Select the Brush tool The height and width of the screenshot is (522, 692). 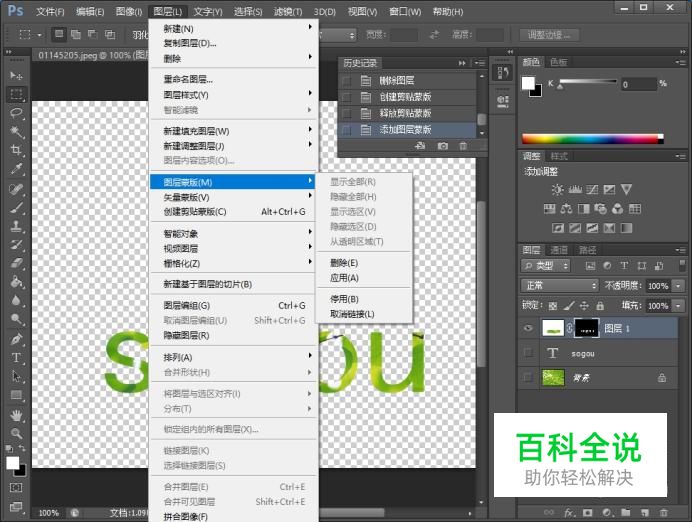coord(16,207)
